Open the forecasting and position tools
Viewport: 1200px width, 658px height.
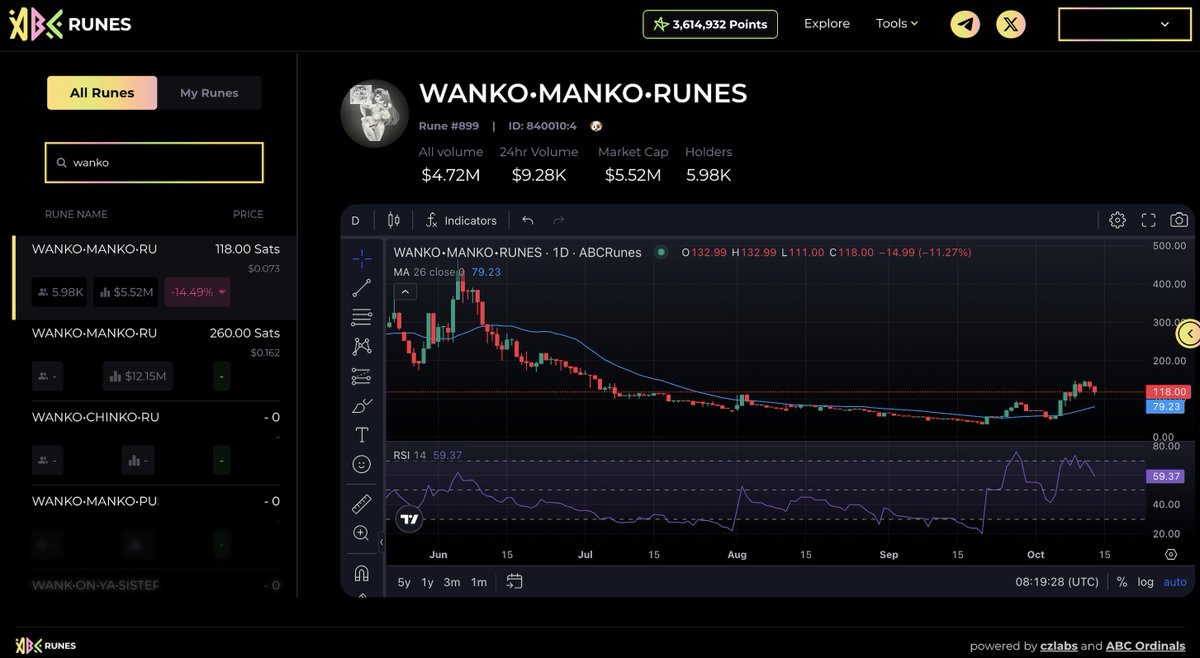[361, 376]
